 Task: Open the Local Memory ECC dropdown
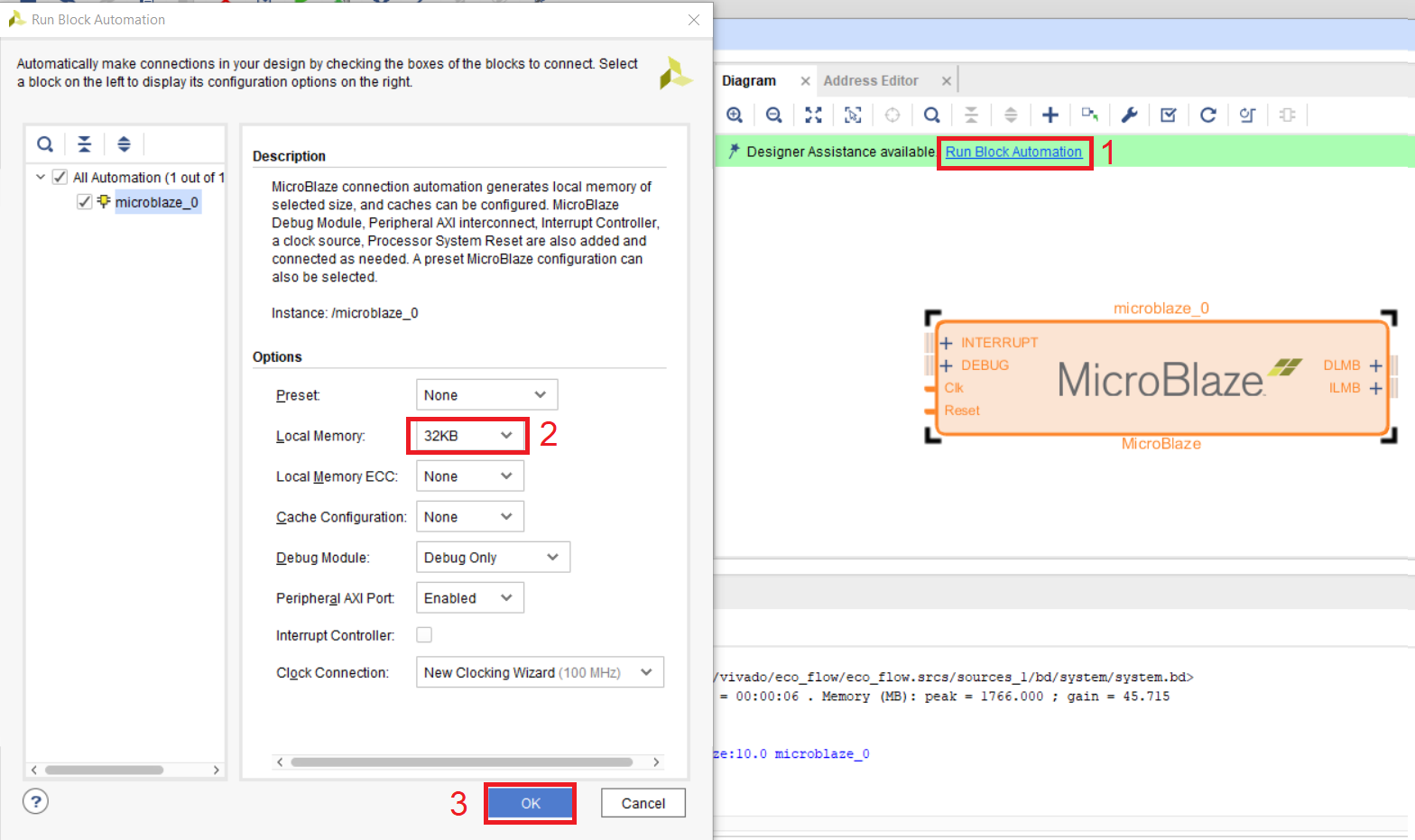click(469, 475)
